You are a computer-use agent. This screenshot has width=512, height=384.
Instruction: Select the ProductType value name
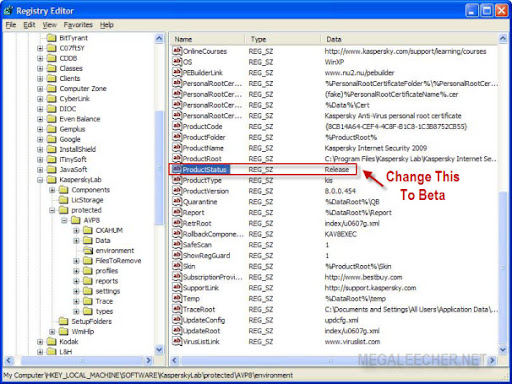point(202,180)
